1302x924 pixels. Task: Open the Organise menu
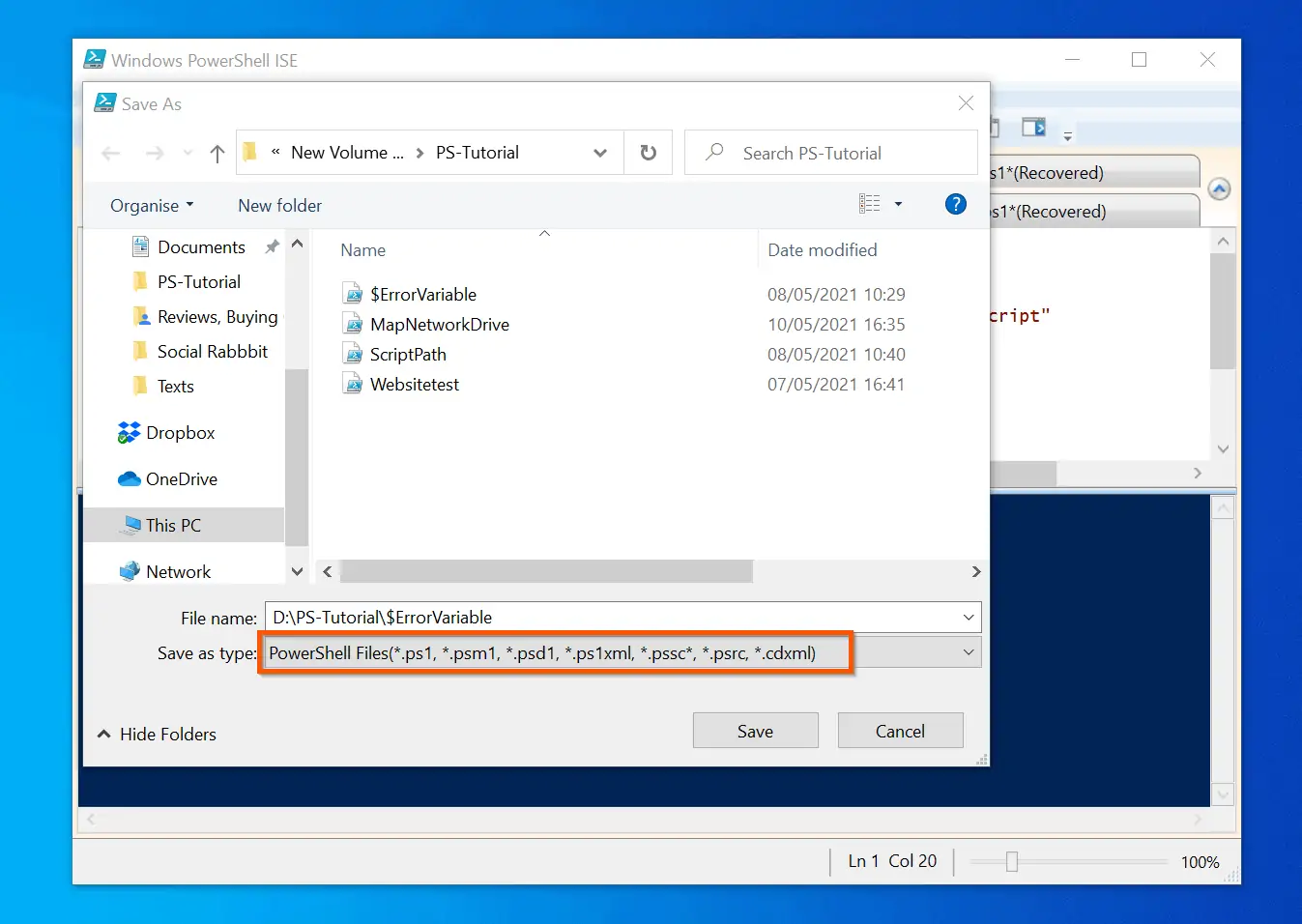[152, 206]
